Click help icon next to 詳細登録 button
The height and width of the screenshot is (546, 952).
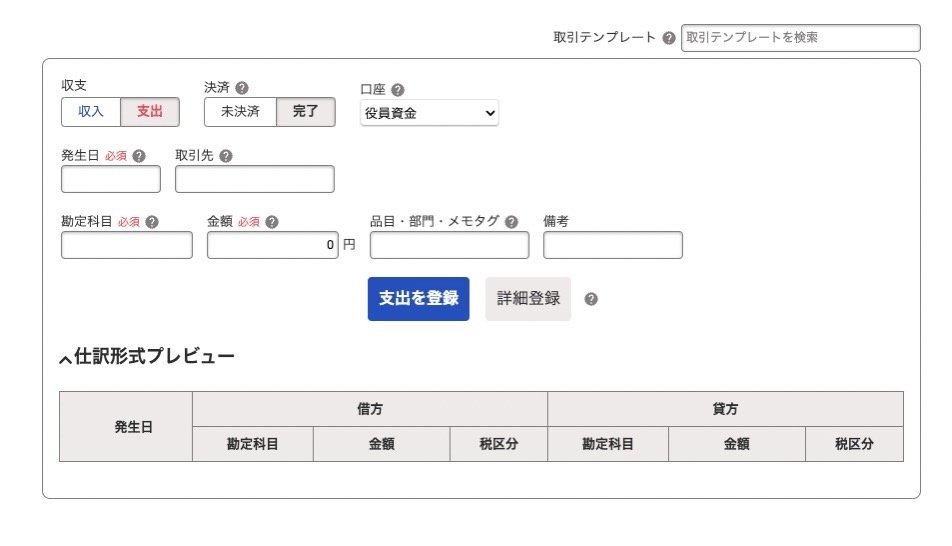[x=591, y=299]
